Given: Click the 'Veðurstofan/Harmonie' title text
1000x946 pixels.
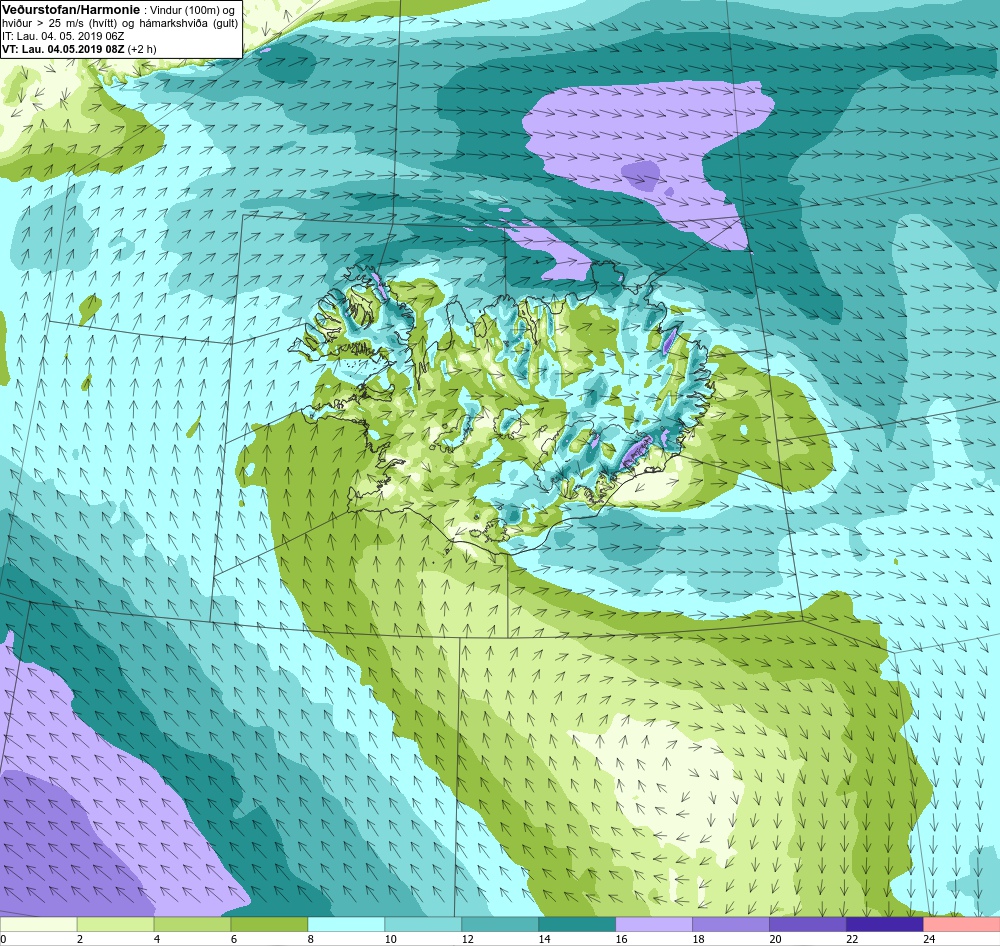Looking at the screenshot, I should point(71,11).
